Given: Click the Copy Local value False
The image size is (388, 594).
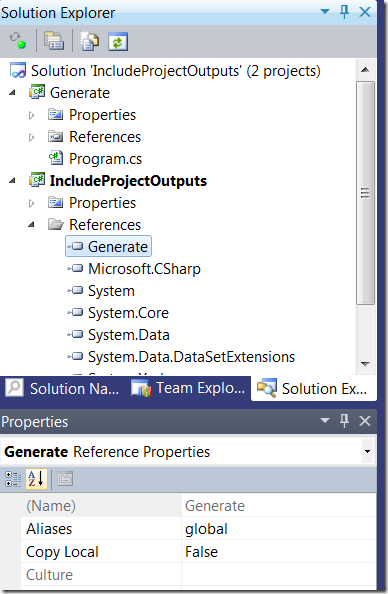Looking at the screenshot, I should pyautogui.click(x=201, y=552).
